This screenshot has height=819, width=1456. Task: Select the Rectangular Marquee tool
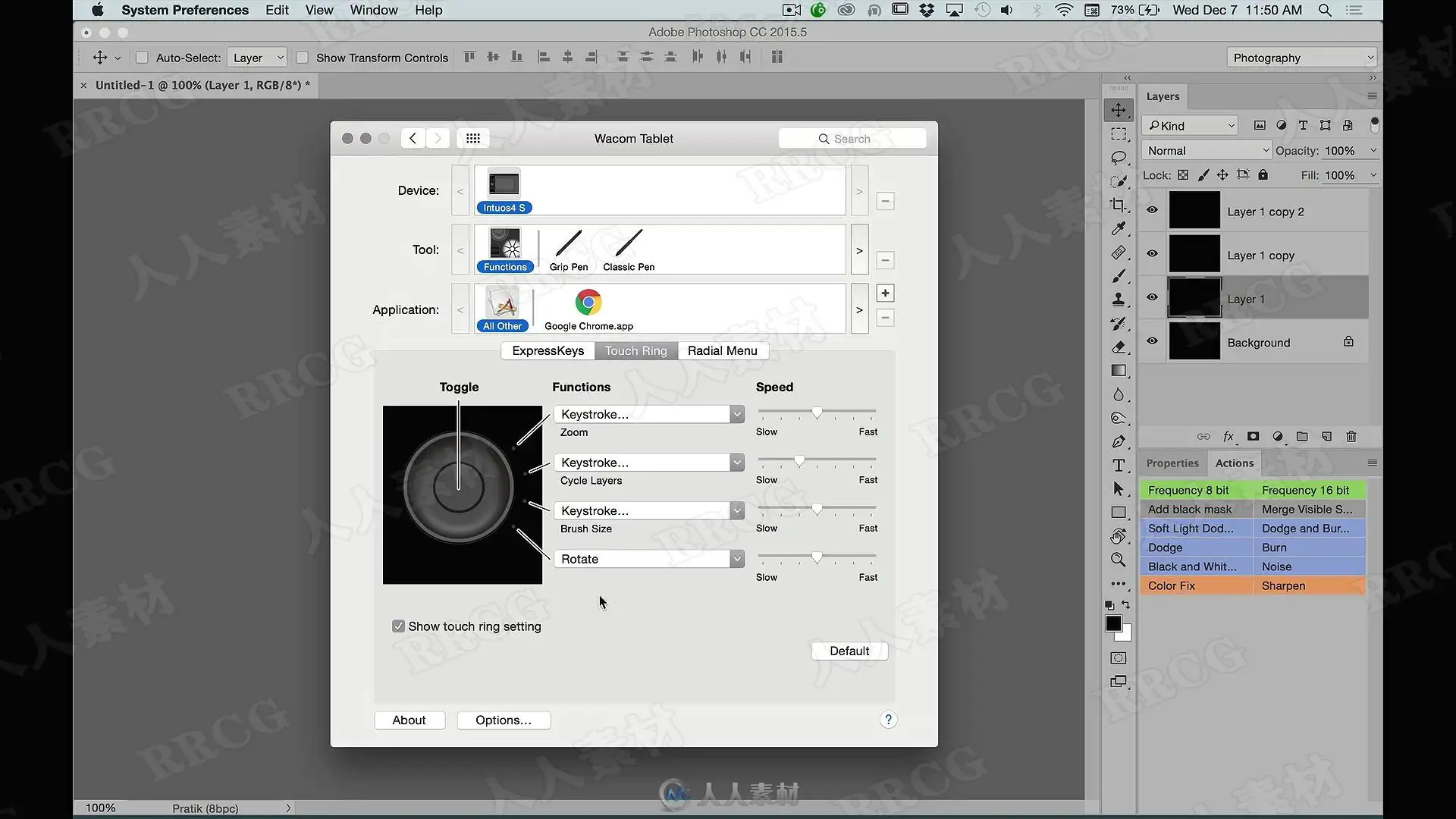coord(1119,134)
